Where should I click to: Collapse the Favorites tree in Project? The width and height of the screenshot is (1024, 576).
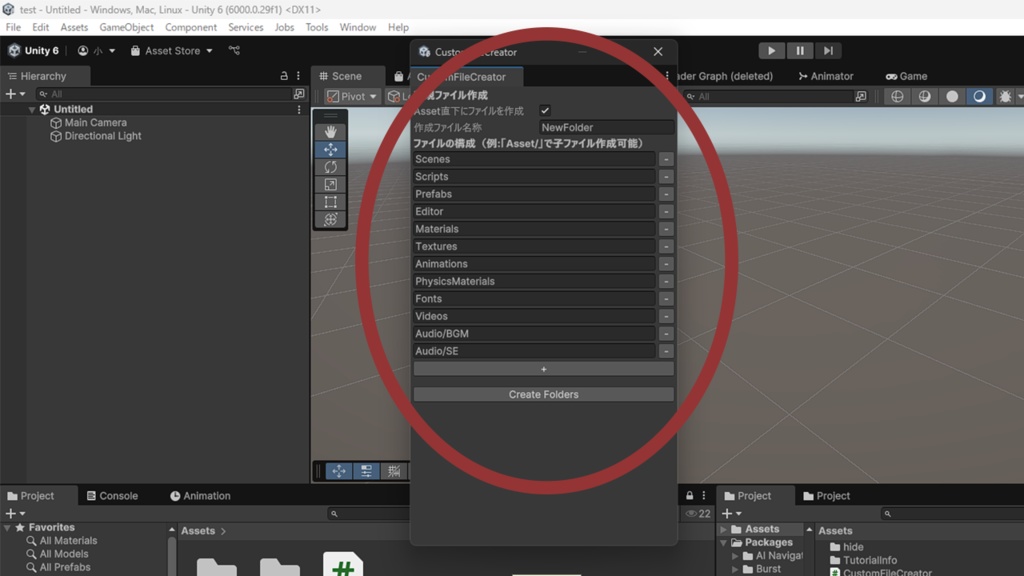[8, 528]
